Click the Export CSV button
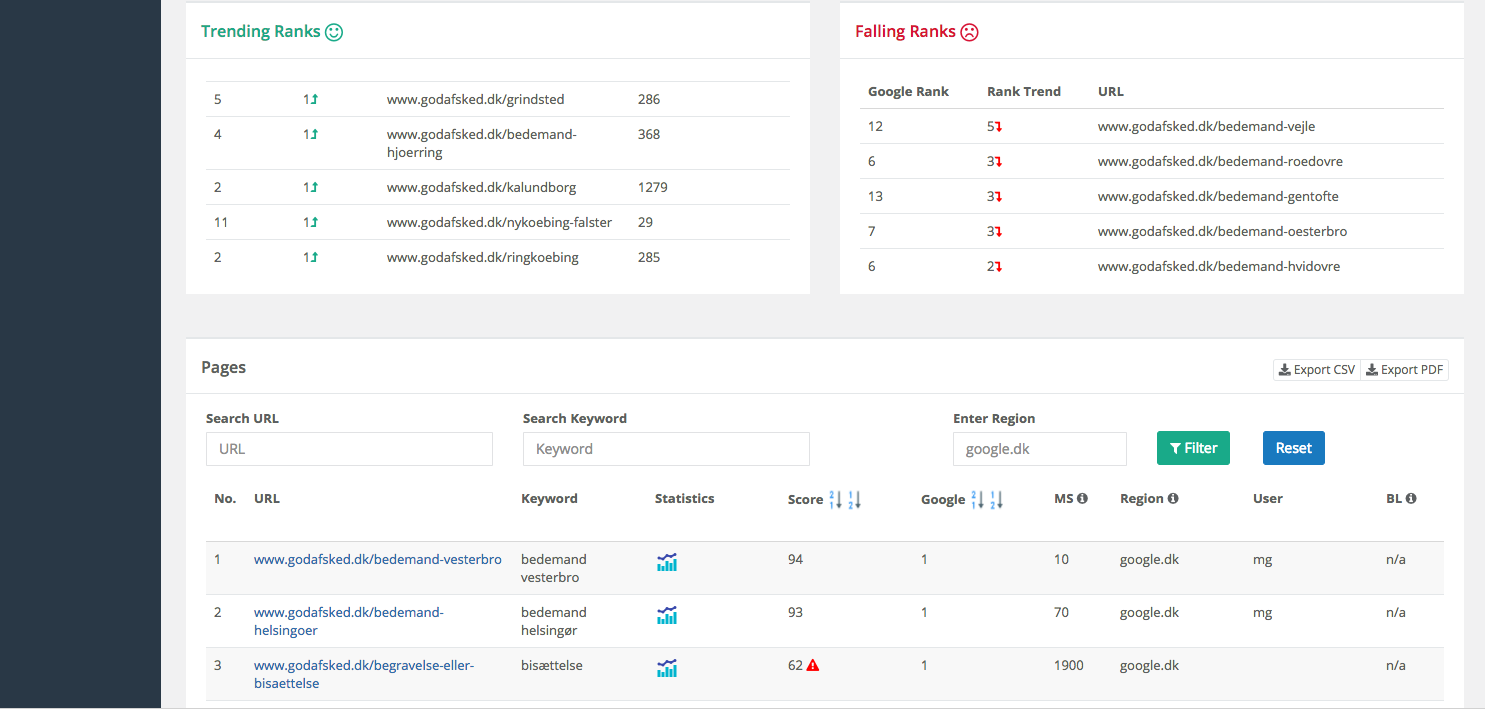The image size is (1485, 709). (1316, 370)
